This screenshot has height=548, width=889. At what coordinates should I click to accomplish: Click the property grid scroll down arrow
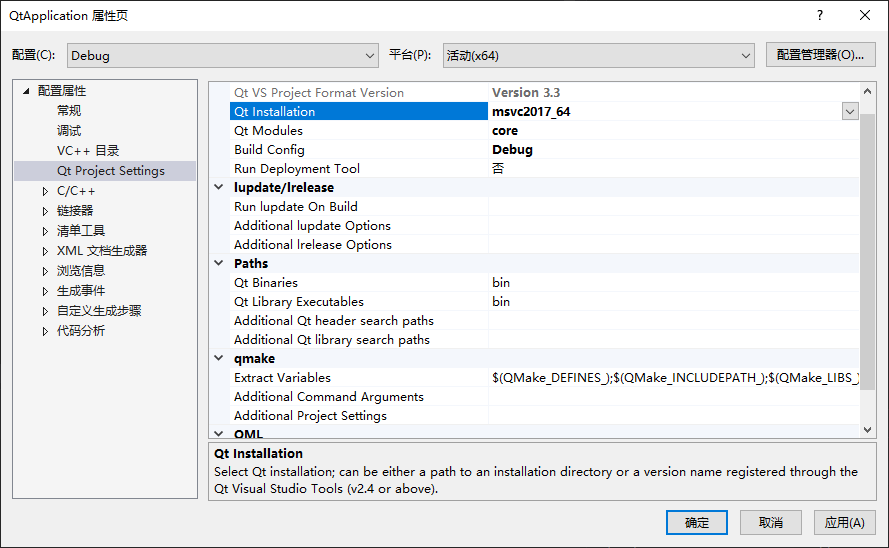coord(867,429)
